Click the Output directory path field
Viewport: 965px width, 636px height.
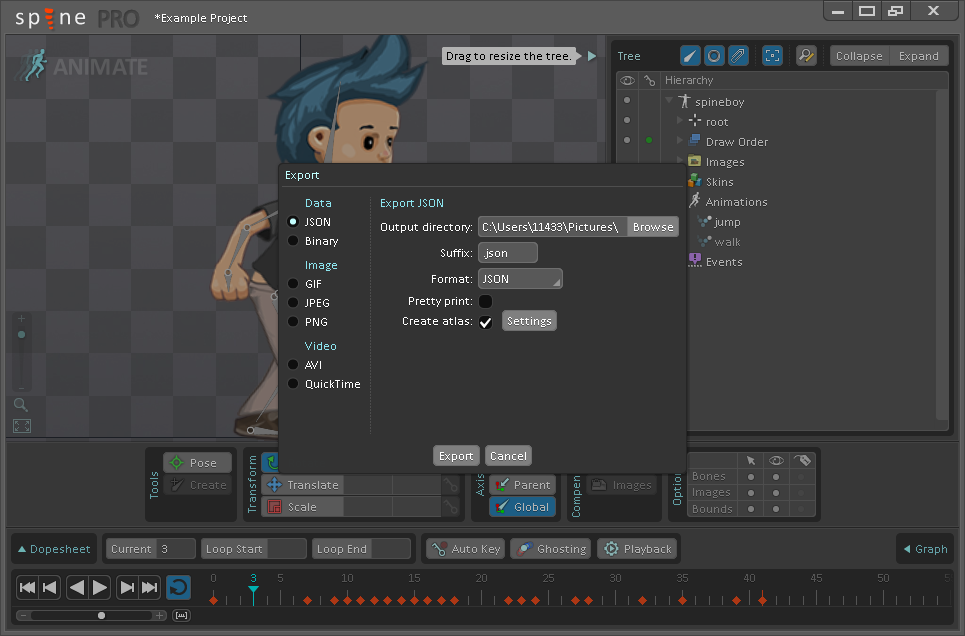point(553,227)
